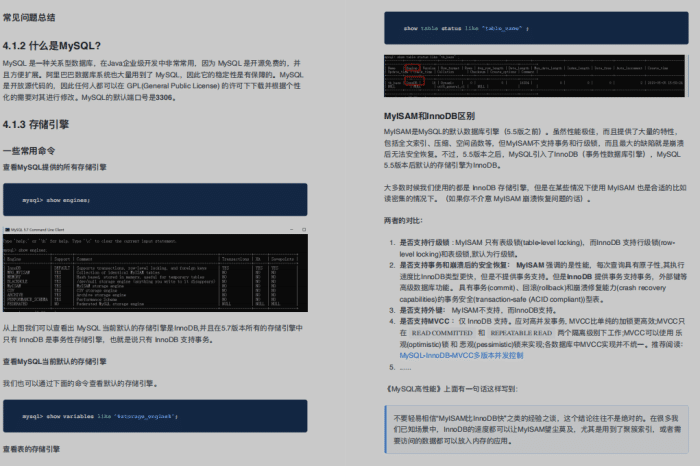700x466 pixels.
Task: Select the heading MyISAM和InnoDB区别
Action: click(x=429, y=116)
